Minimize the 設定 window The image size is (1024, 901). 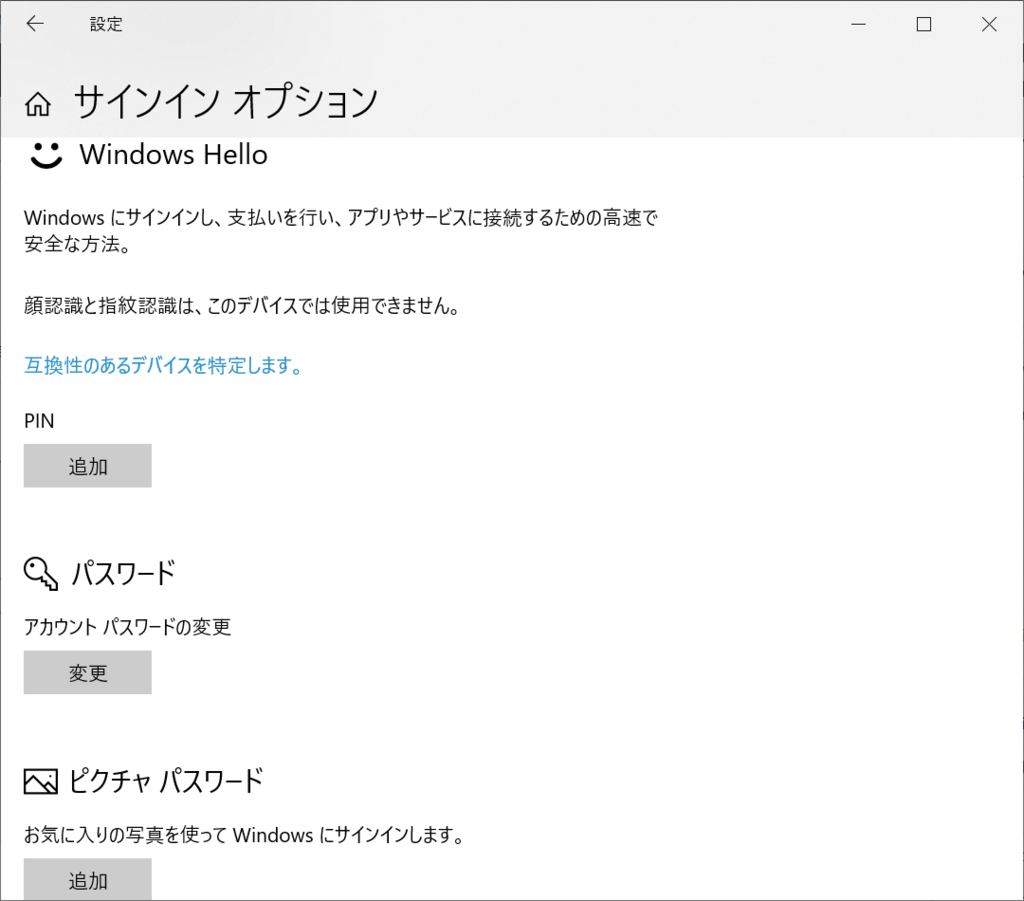click(859, 24)
